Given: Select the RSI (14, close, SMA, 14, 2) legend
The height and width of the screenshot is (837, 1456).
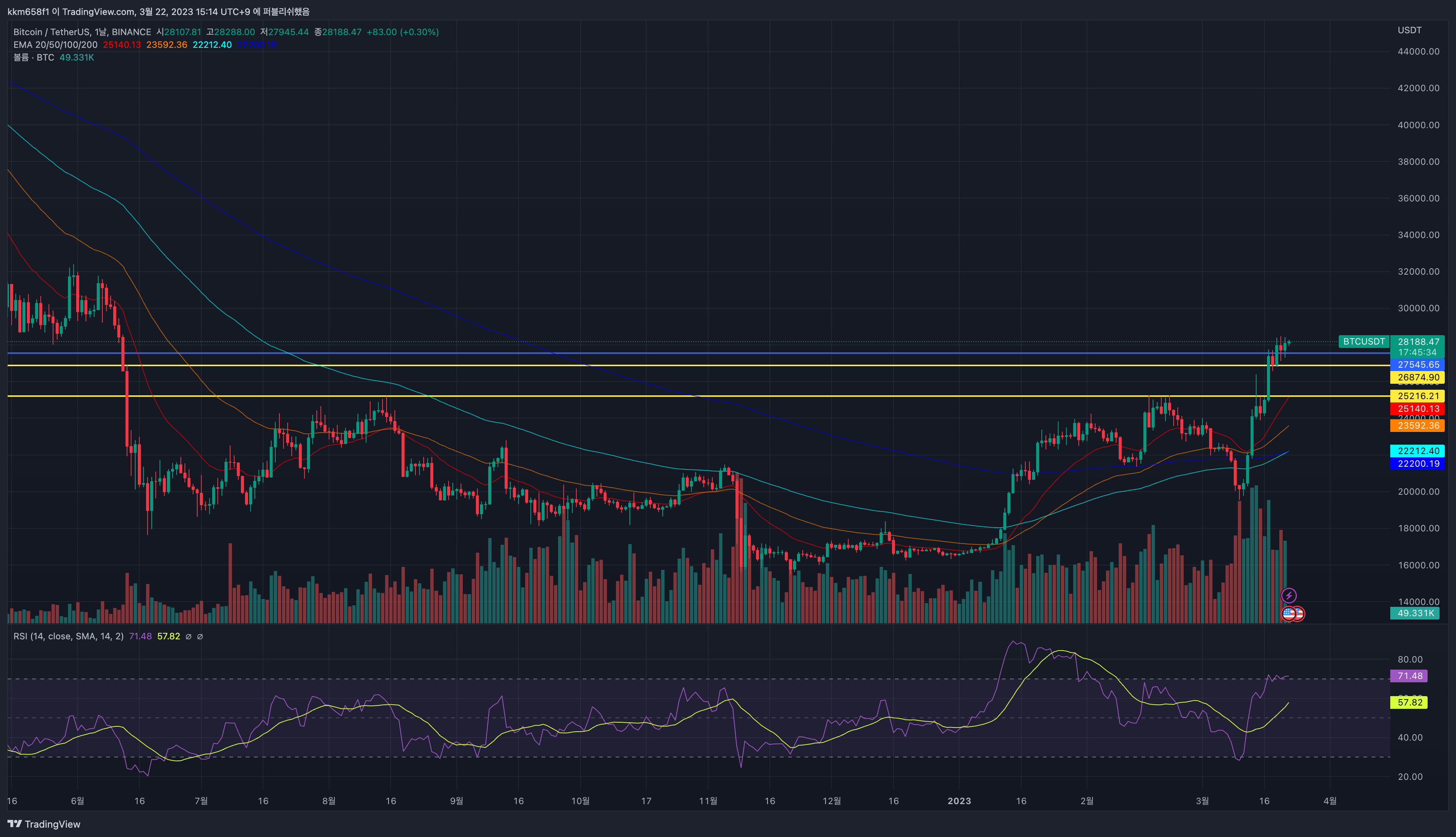Looking at the screenshot, I should [x=68, y=636].
